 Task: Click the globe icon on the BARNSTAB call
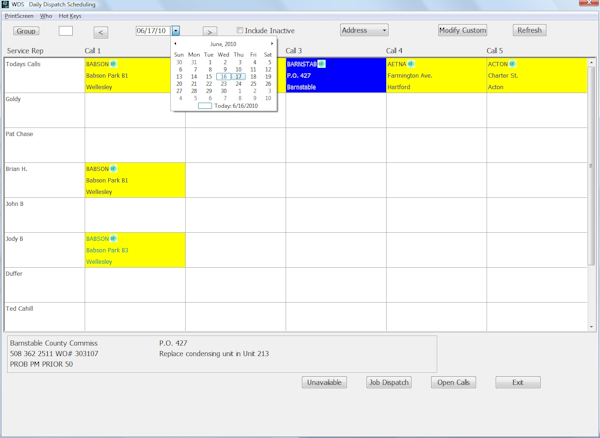click(322, 64)
